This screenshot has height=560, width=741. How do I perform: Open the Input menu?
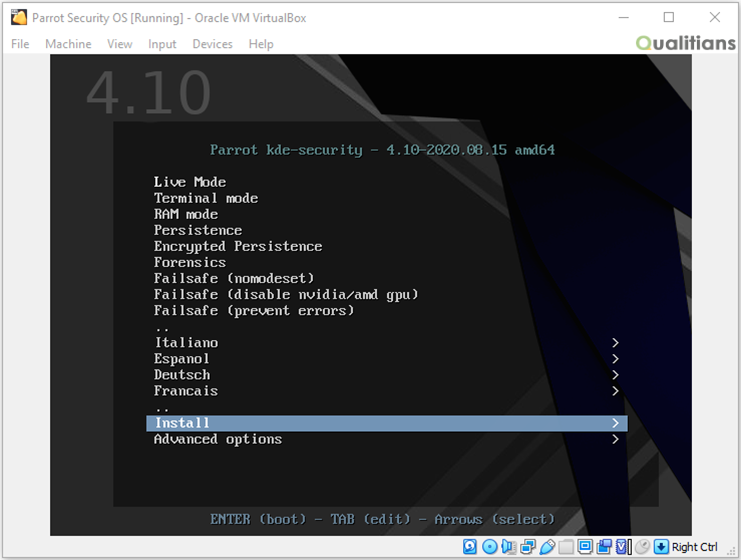[162, 44]
